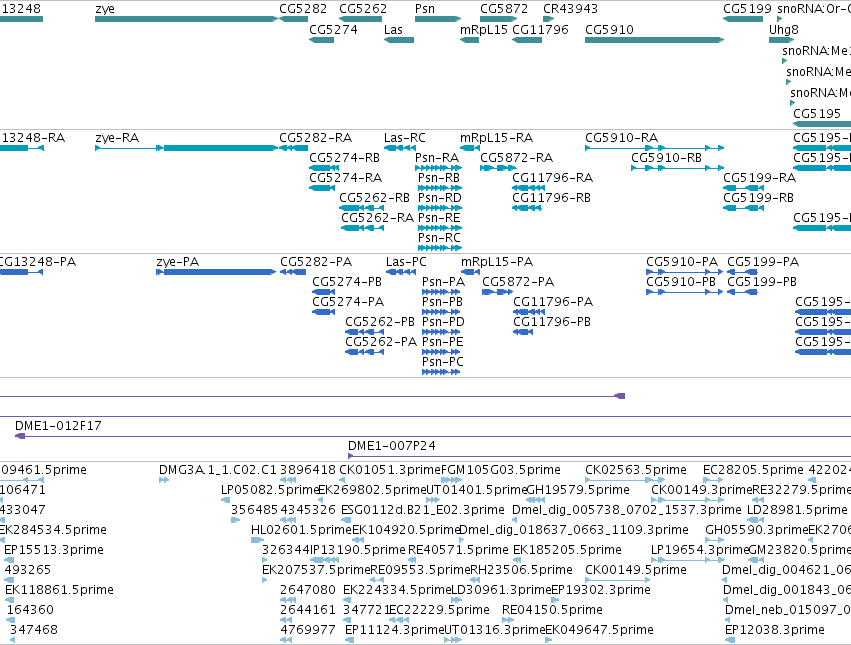Screen dimensions: 851x645
Task: Select the EK049647.5prime EST label
Action: [x=599, y=630]
